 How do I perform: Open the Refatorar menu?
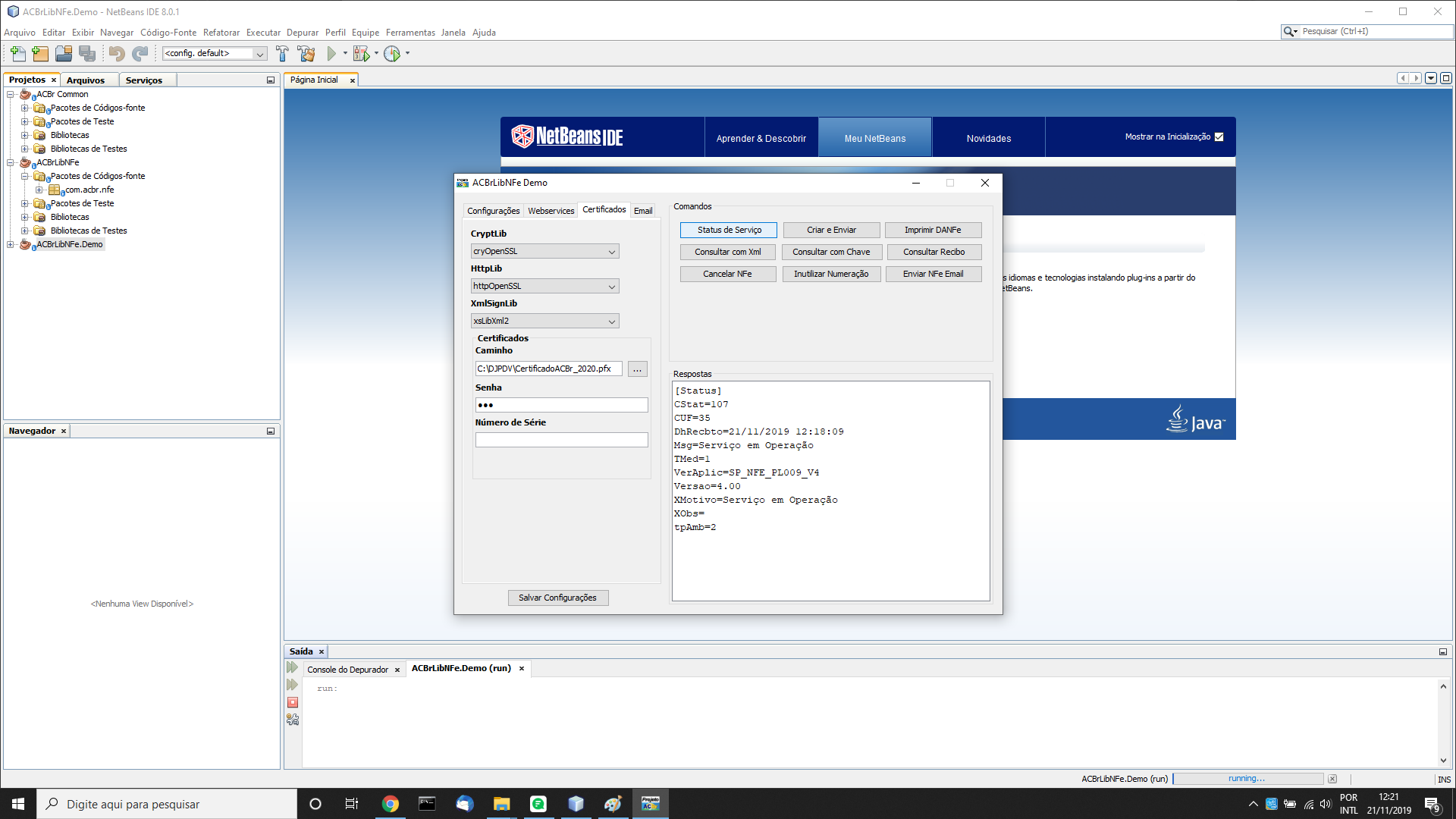[x=221, y=33]
